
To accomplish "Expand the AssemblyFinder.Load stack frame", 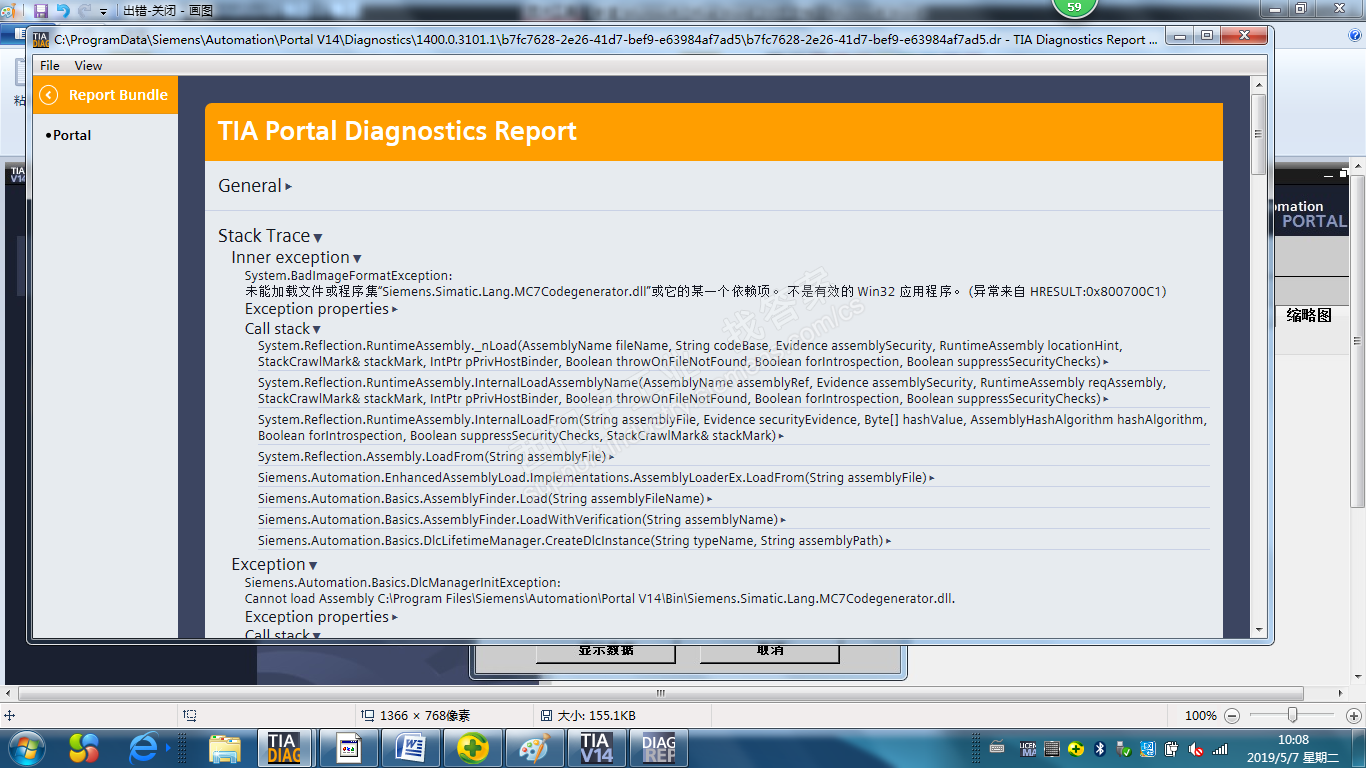I will click(x=709, y=499).
